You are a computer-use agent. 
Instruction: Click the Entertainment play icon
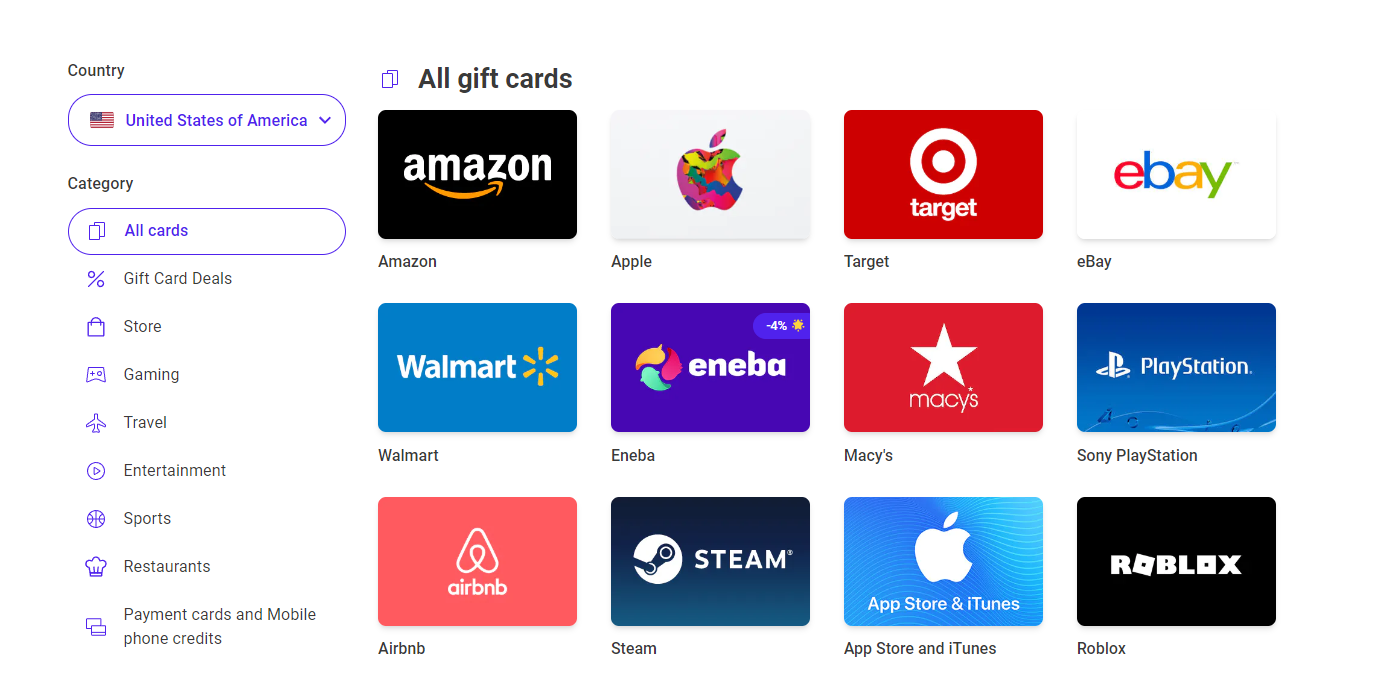click(x=96, y=471)
